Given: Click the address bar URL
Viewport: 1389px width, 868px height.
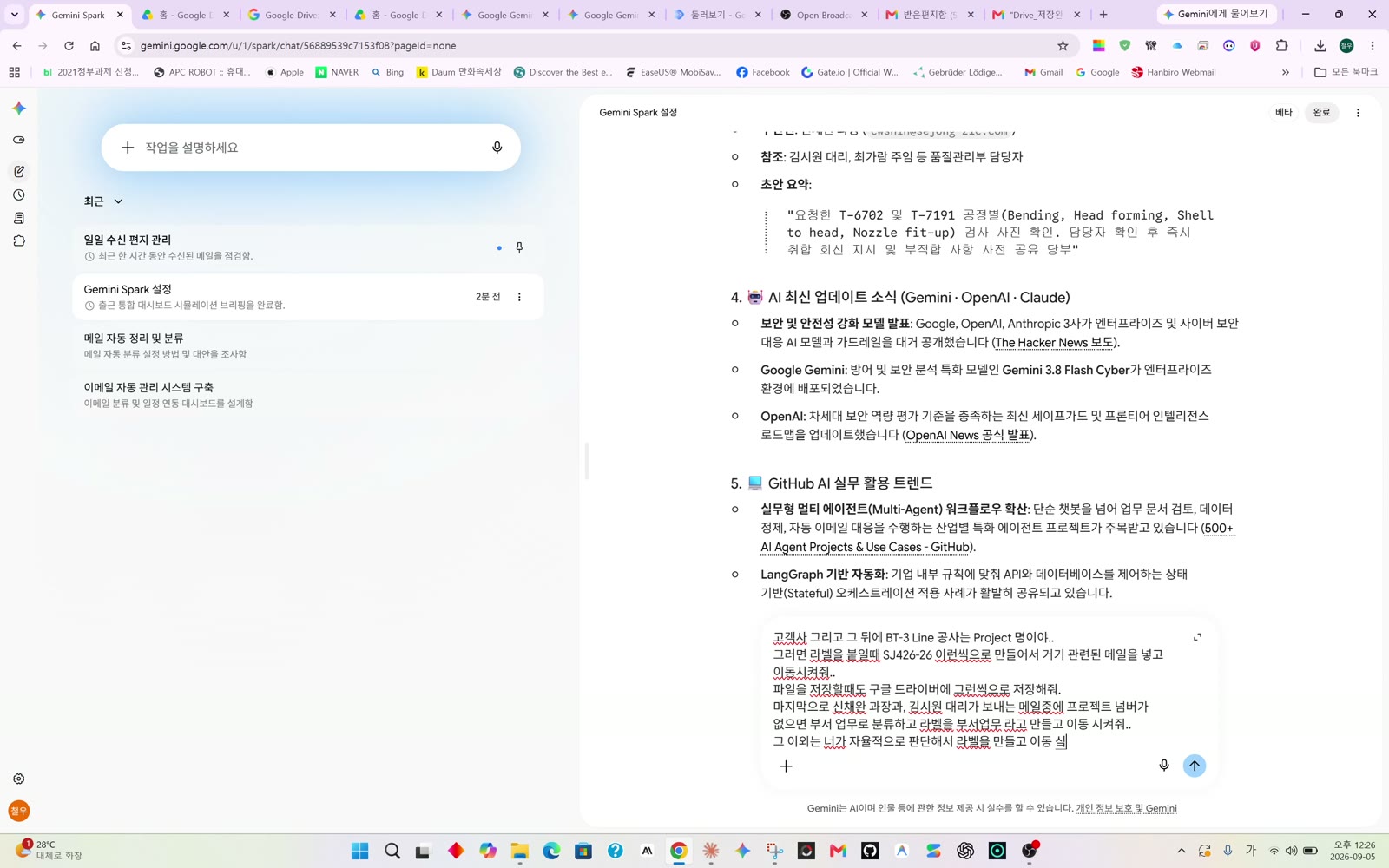Looking at the screenshot, I should tap(298, 45).
